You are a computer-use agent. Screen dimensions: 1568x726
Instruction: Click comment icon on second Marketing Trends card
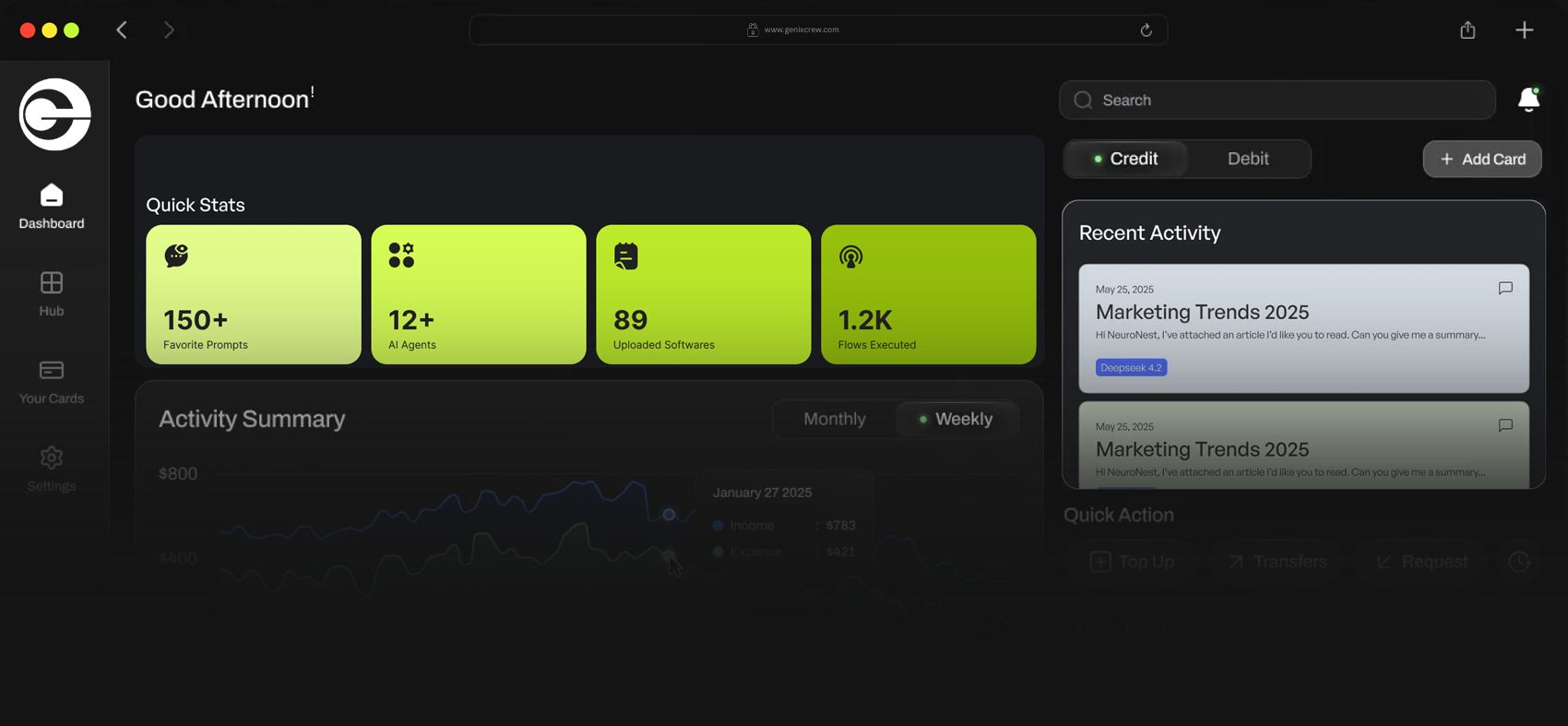1505,425
